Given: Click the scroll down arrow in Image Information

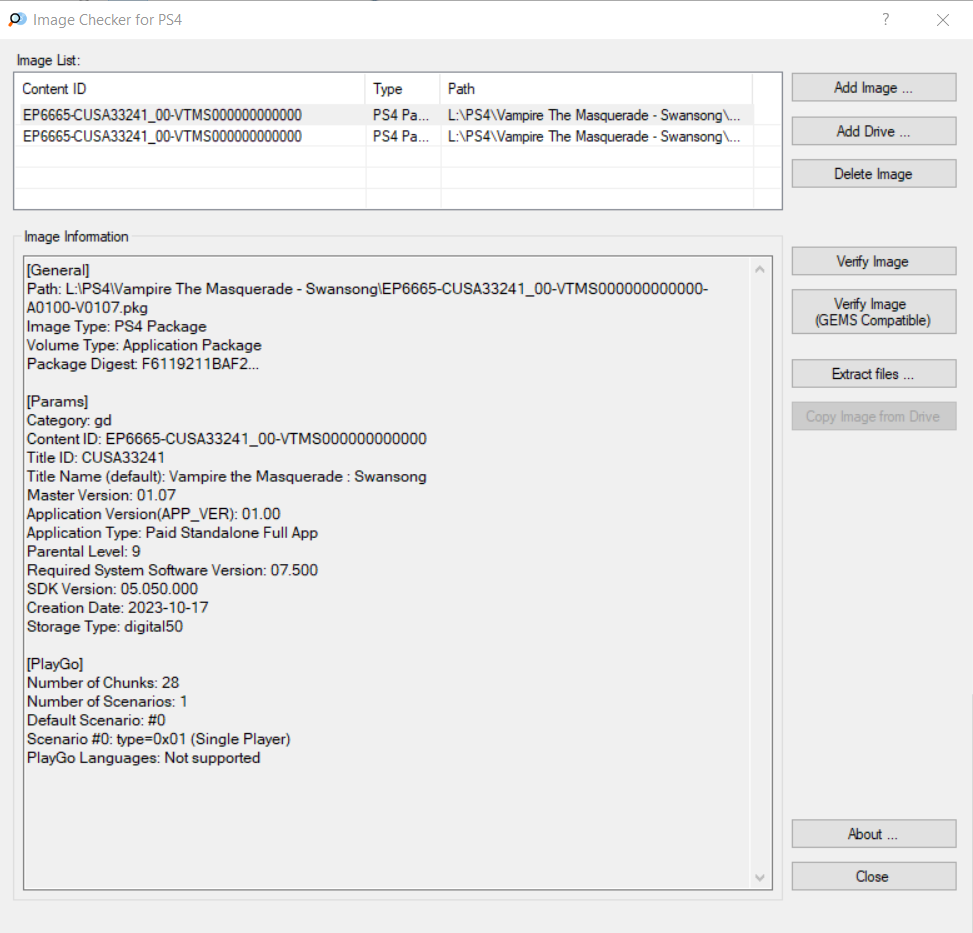Looking at the screenshot, I should [x=761, y=878].
